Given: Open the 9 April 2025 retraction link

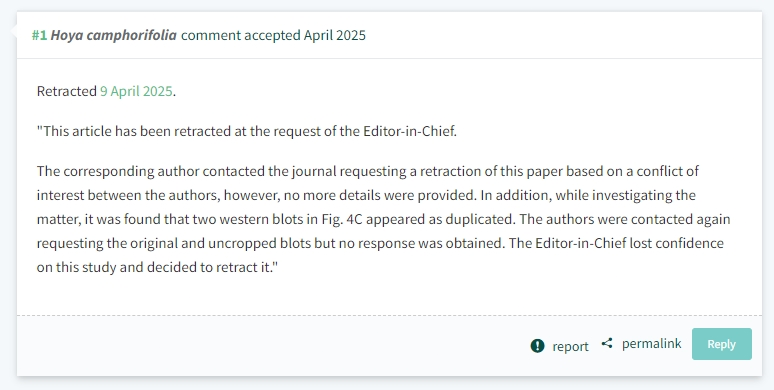Looking at the screenshot, I should coord(136,91).
